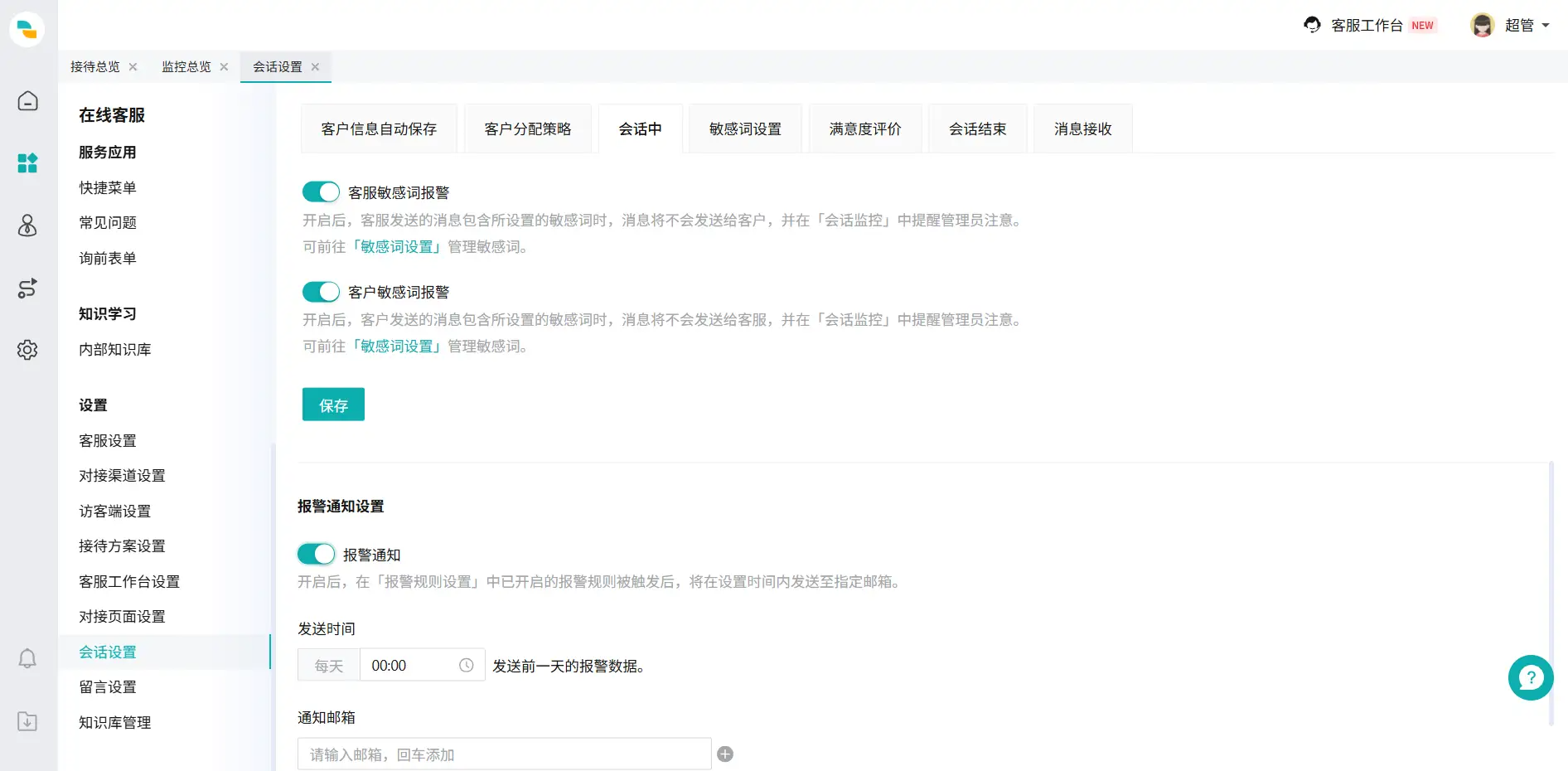The image size is (1568, 771).
Task: Open the apps grid icon in left rail
Action: [x=27, y=163]
